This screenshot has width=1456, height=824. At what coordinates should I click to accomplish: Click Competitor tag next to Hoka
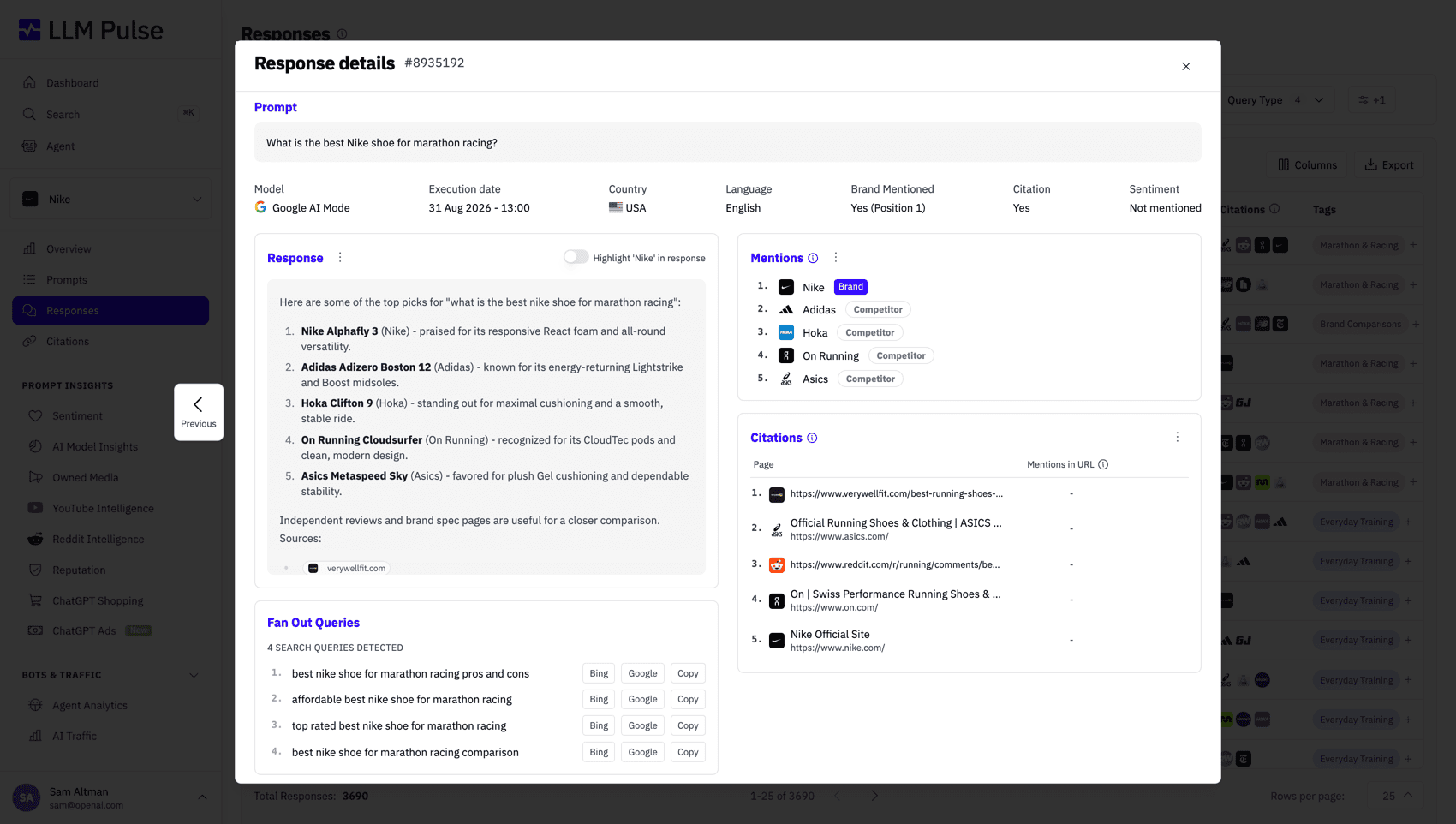pos(870,332)
